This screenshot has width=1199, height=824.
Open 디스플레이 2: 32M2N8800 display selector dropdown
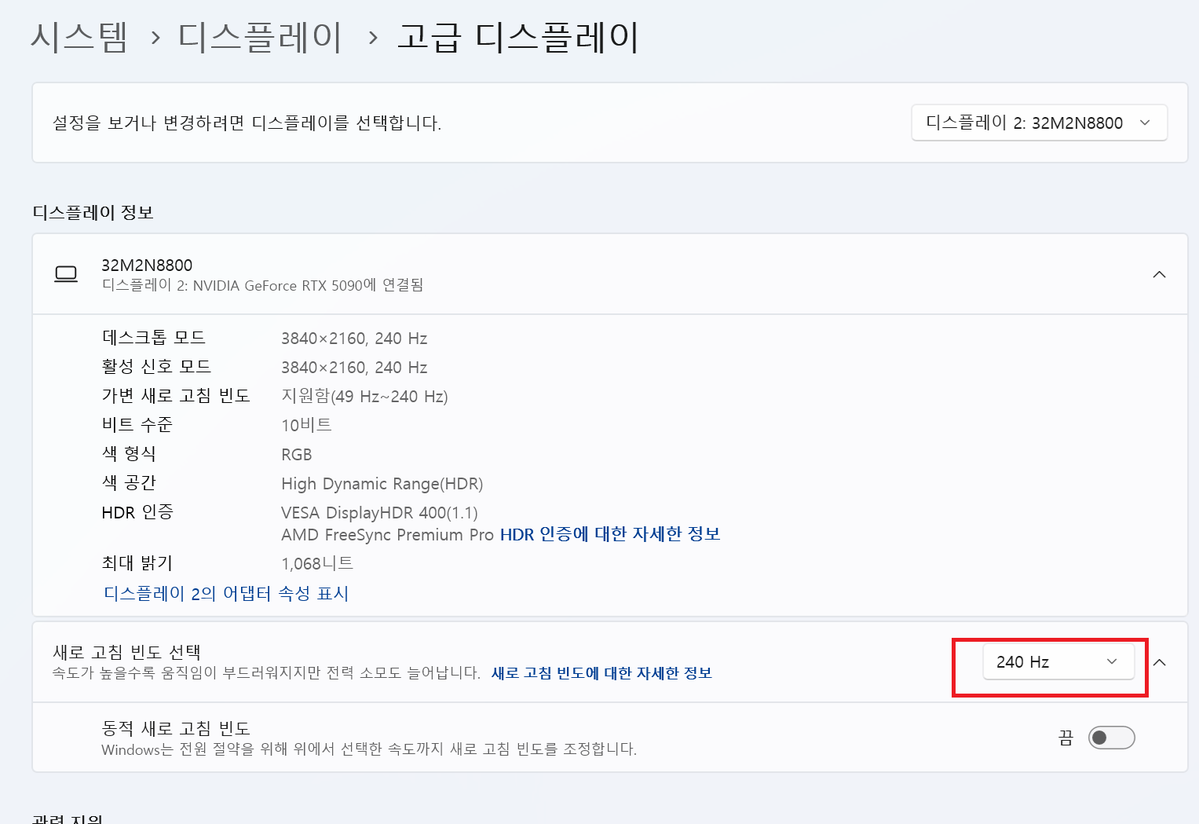click(x=1039, y=123)
